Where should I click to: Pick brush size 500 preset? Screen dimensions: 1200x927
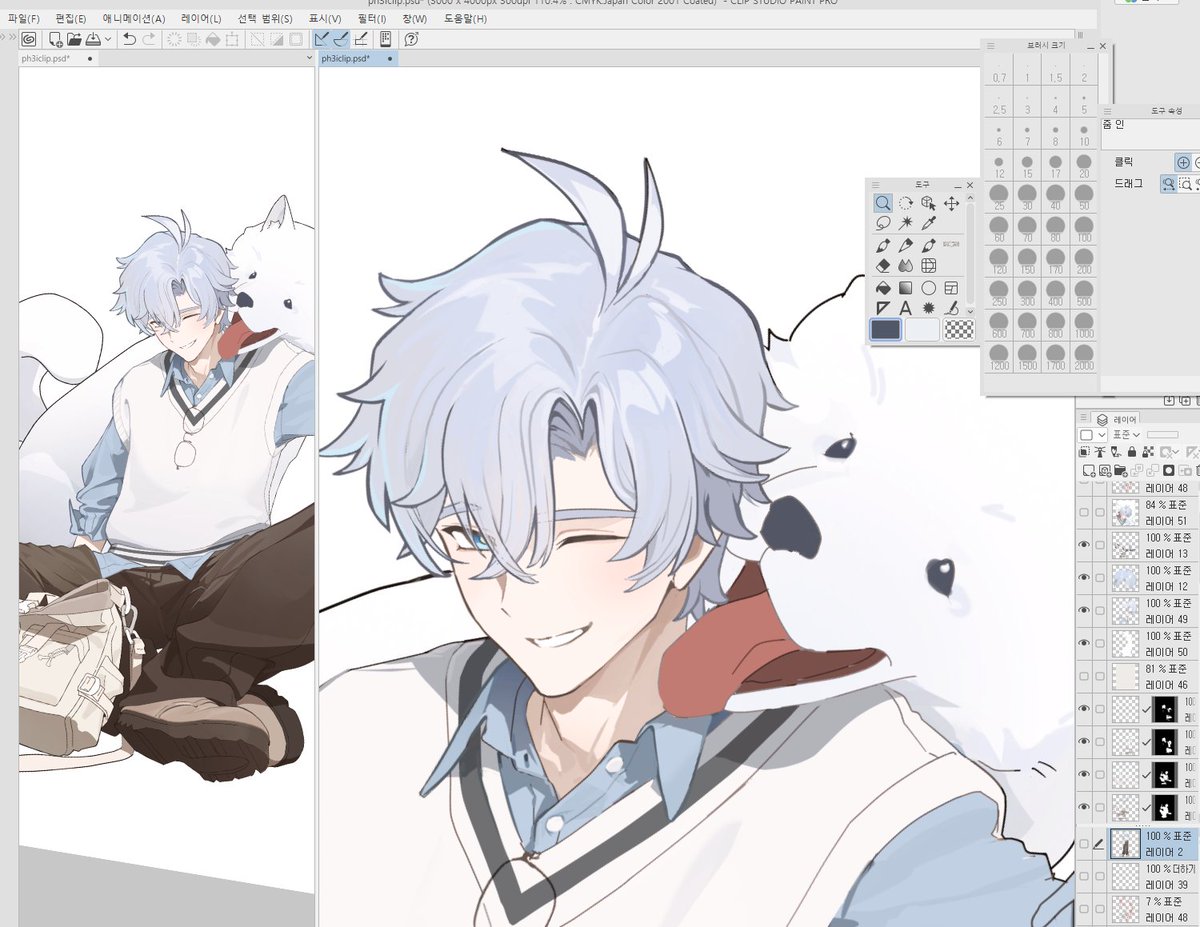click(1084, 292)
